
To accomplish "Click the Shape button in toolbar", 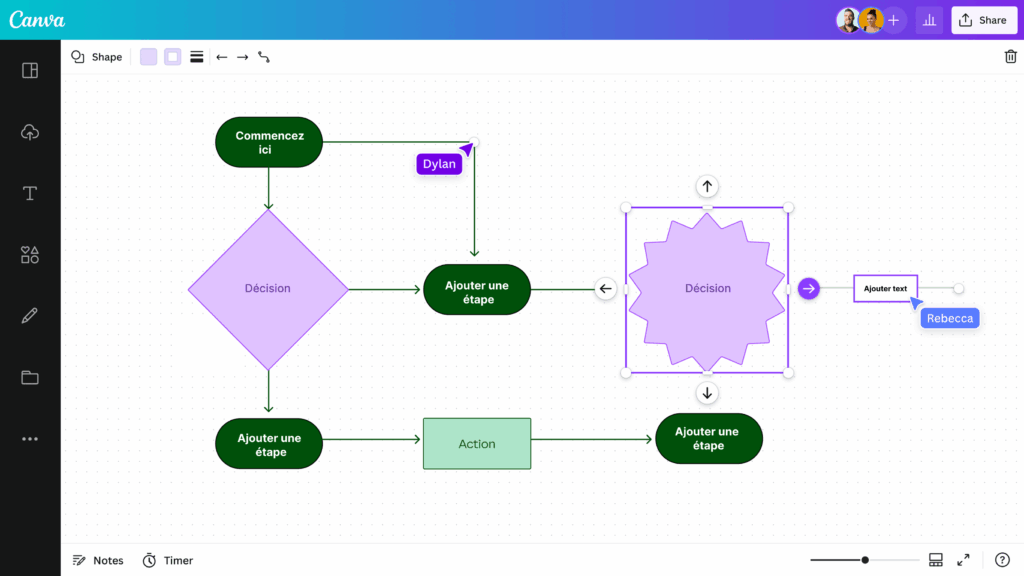I will pos(97,57).
